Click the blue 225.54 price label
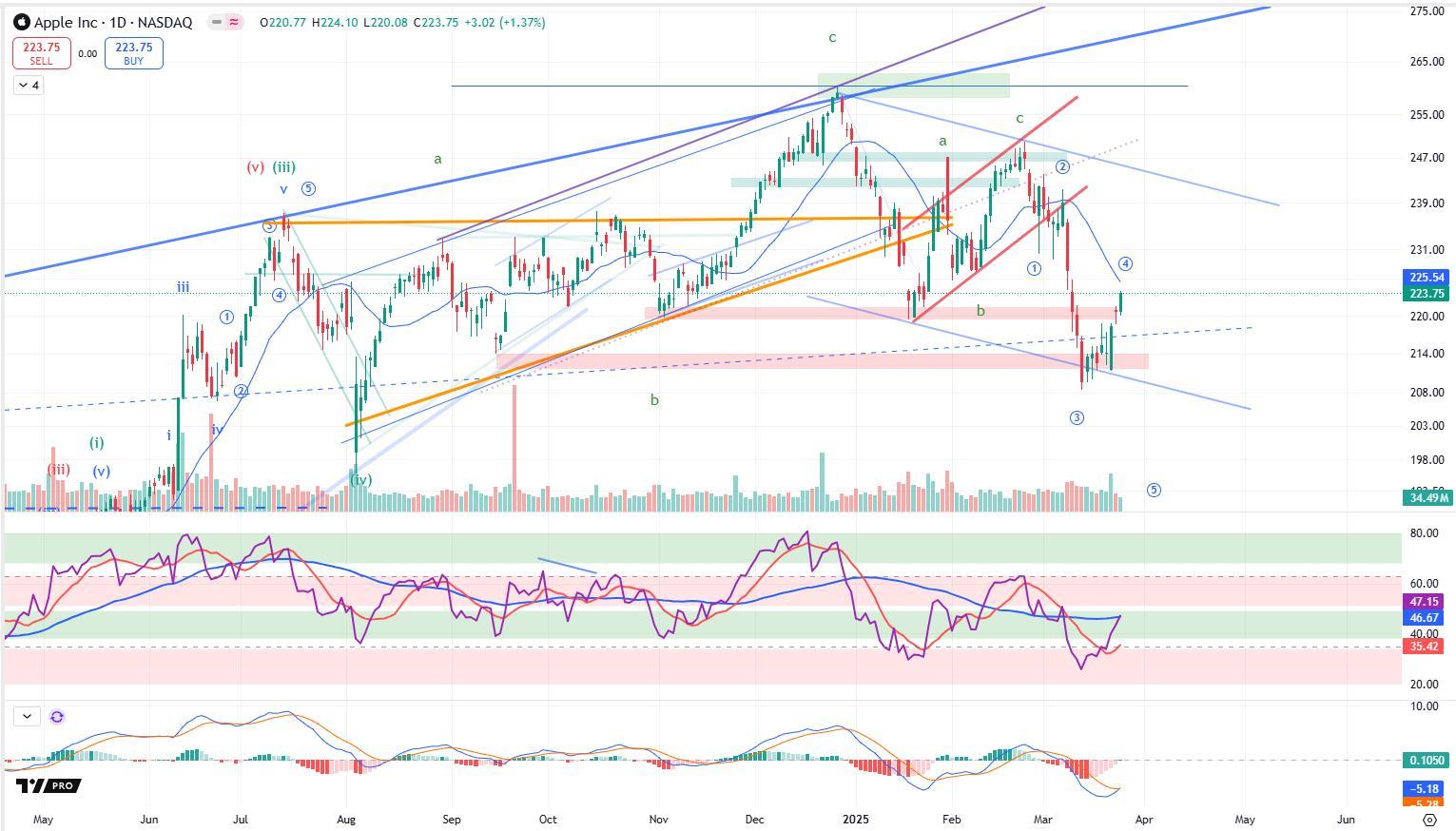Viewport: 1456px width, 831px height. pyautogui.click(x=1427, y=278)
